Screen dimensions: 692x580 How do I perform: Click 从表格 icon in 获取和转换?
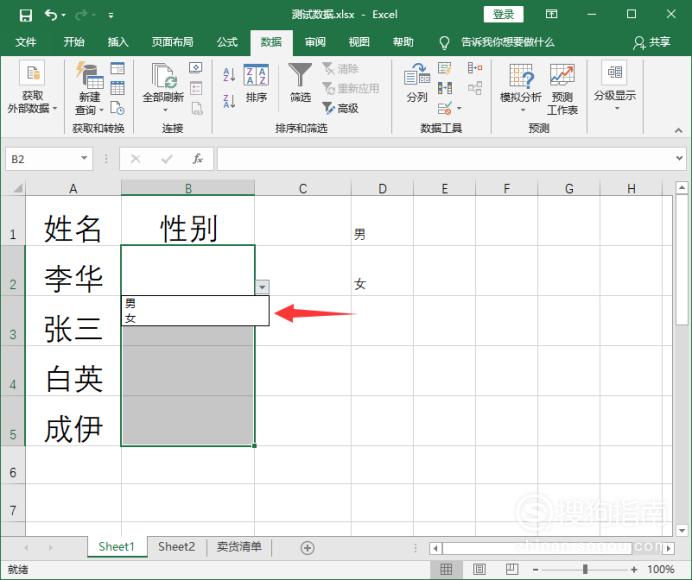(117, 88)
